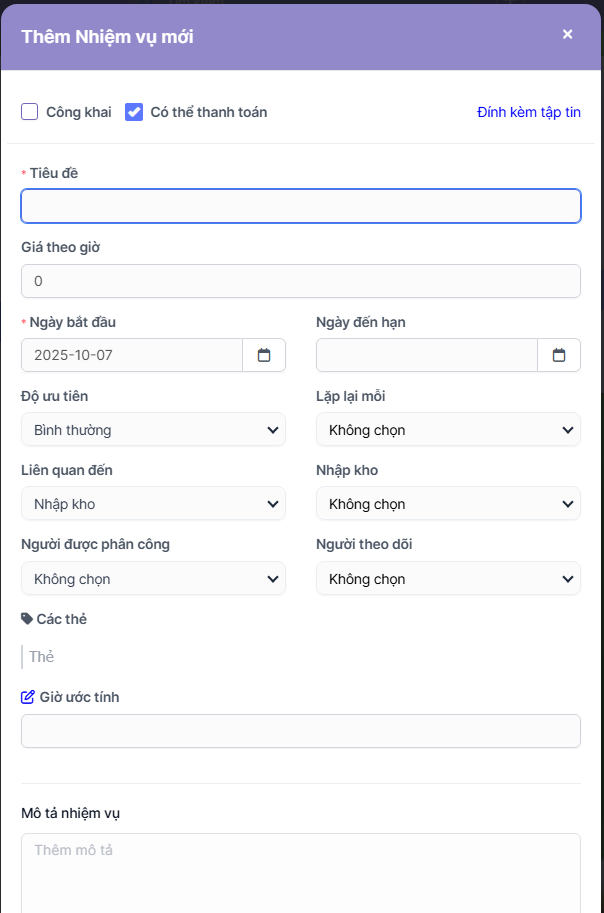The width and height of the screenshot is (604, 913).
Task: Open the Người được phân công dropdown
Action: point(153,579)
